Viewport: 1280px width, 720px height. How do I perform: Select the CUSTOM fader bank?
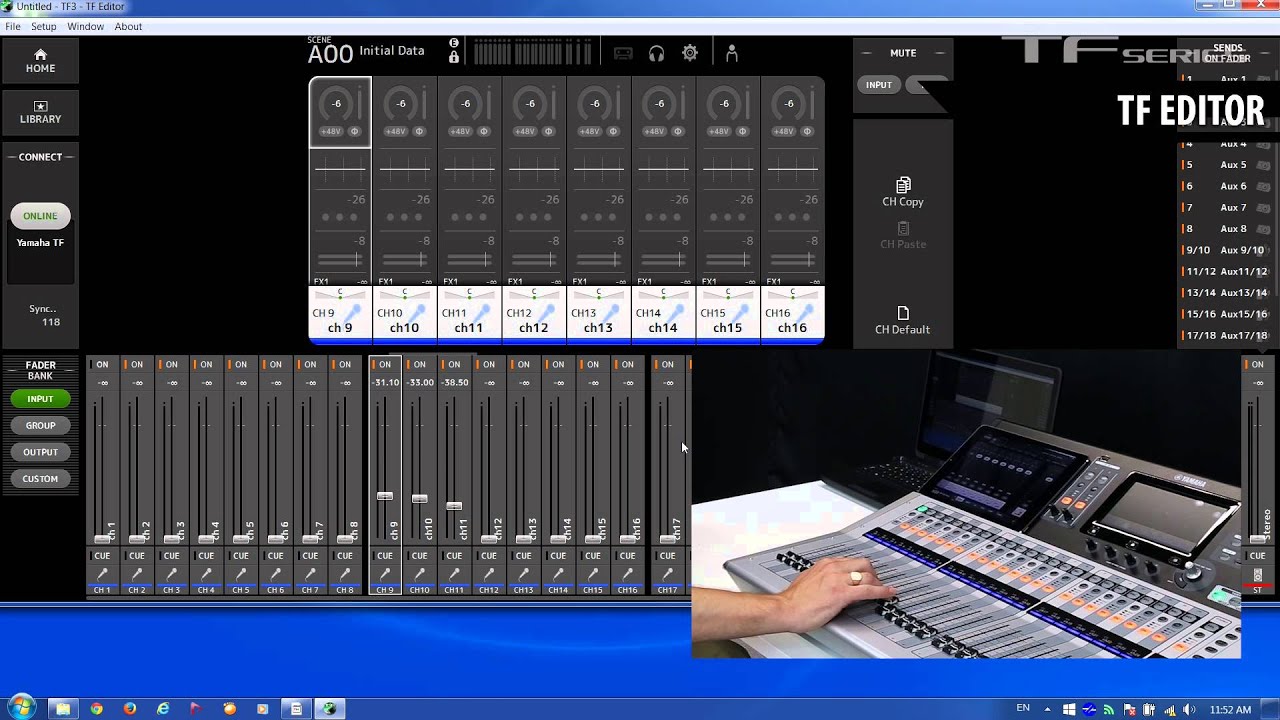[40, 479]
